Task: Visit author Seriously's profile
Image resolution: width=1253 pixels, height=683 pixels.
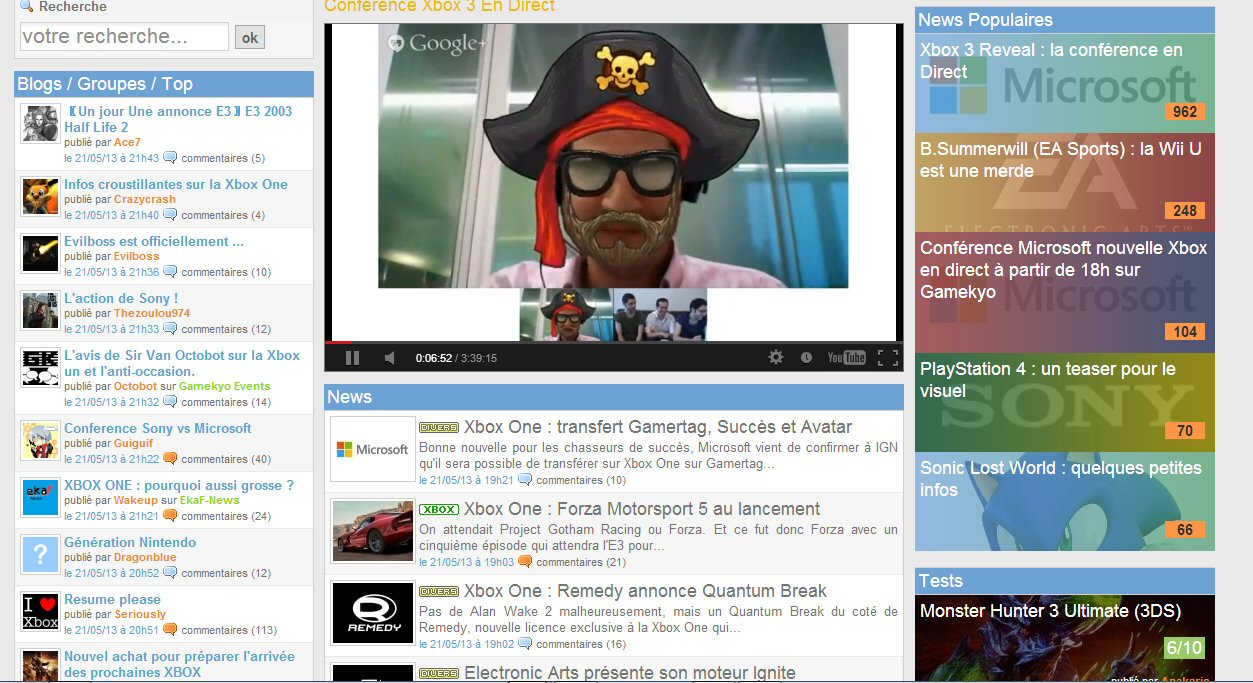Action: [x=140, y=614]
